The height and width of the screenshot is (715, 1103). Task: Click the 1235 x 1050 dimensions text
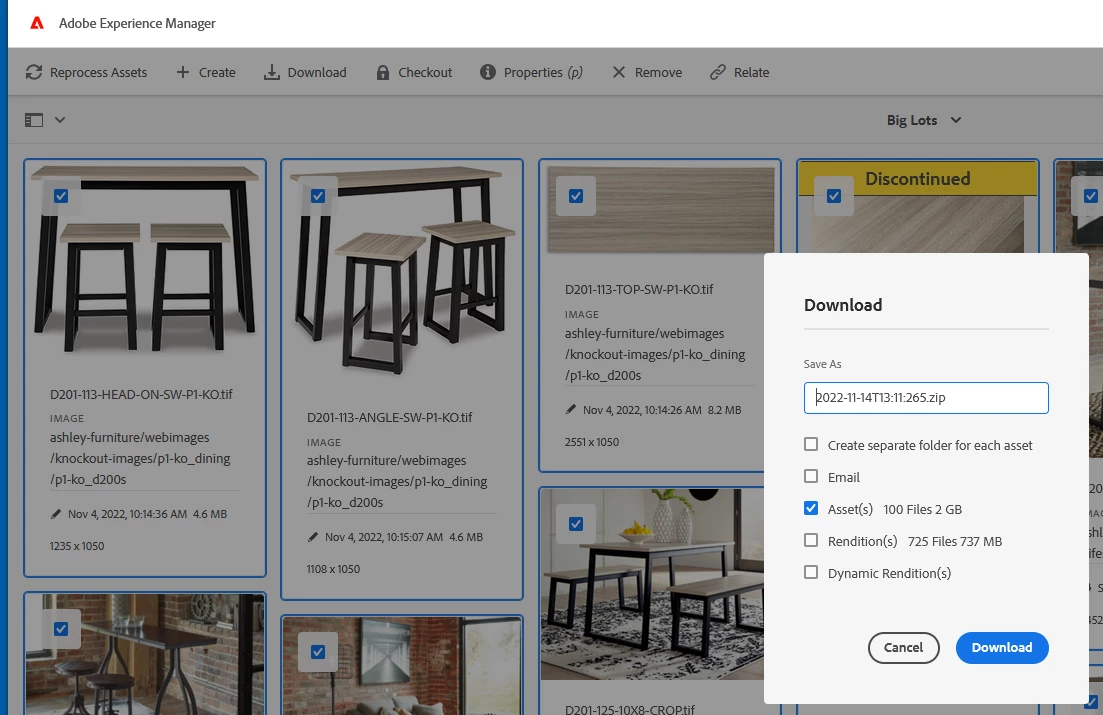[77, 546]
